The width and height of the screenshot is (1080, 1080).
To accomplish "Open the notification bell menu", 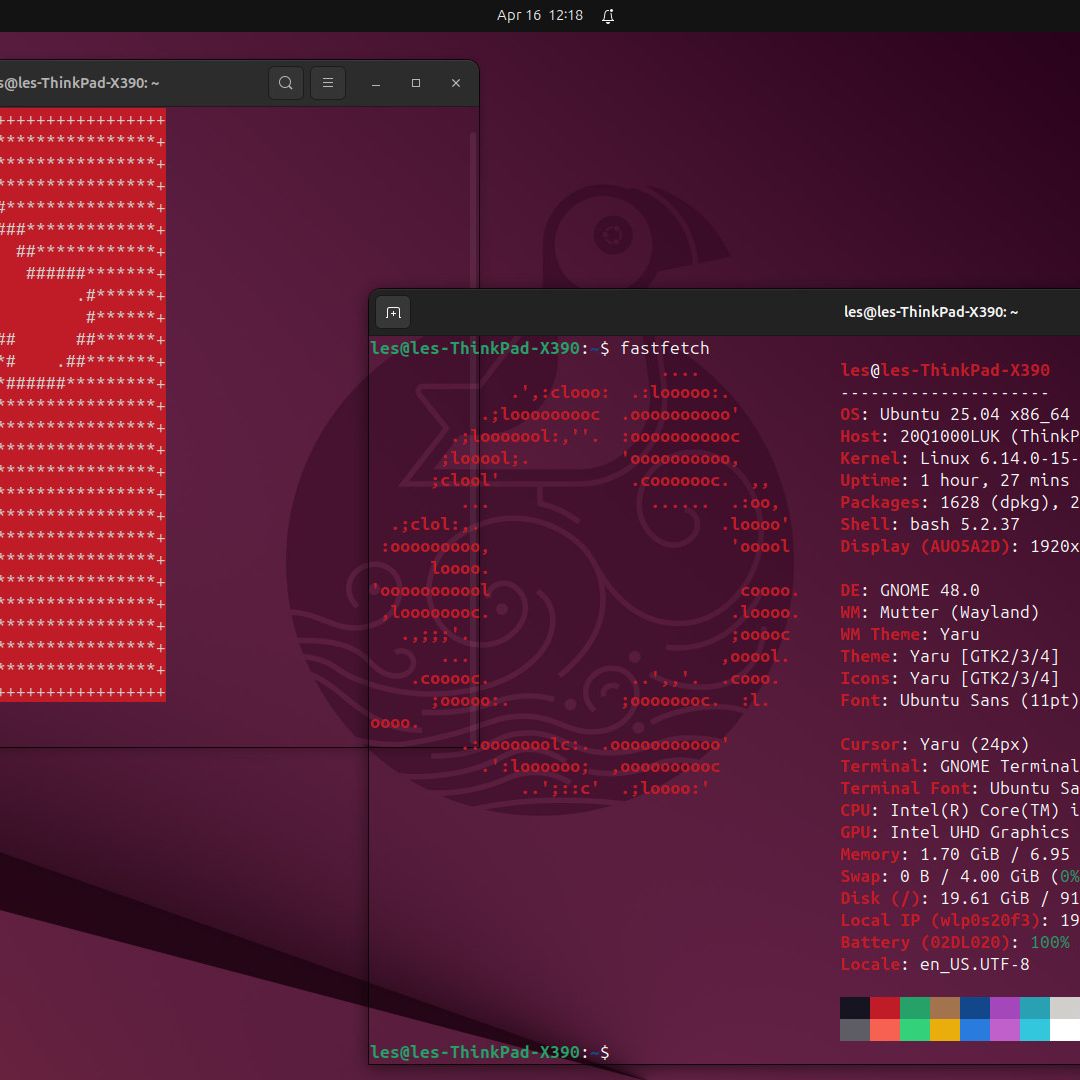I will (x=607, y=16).
